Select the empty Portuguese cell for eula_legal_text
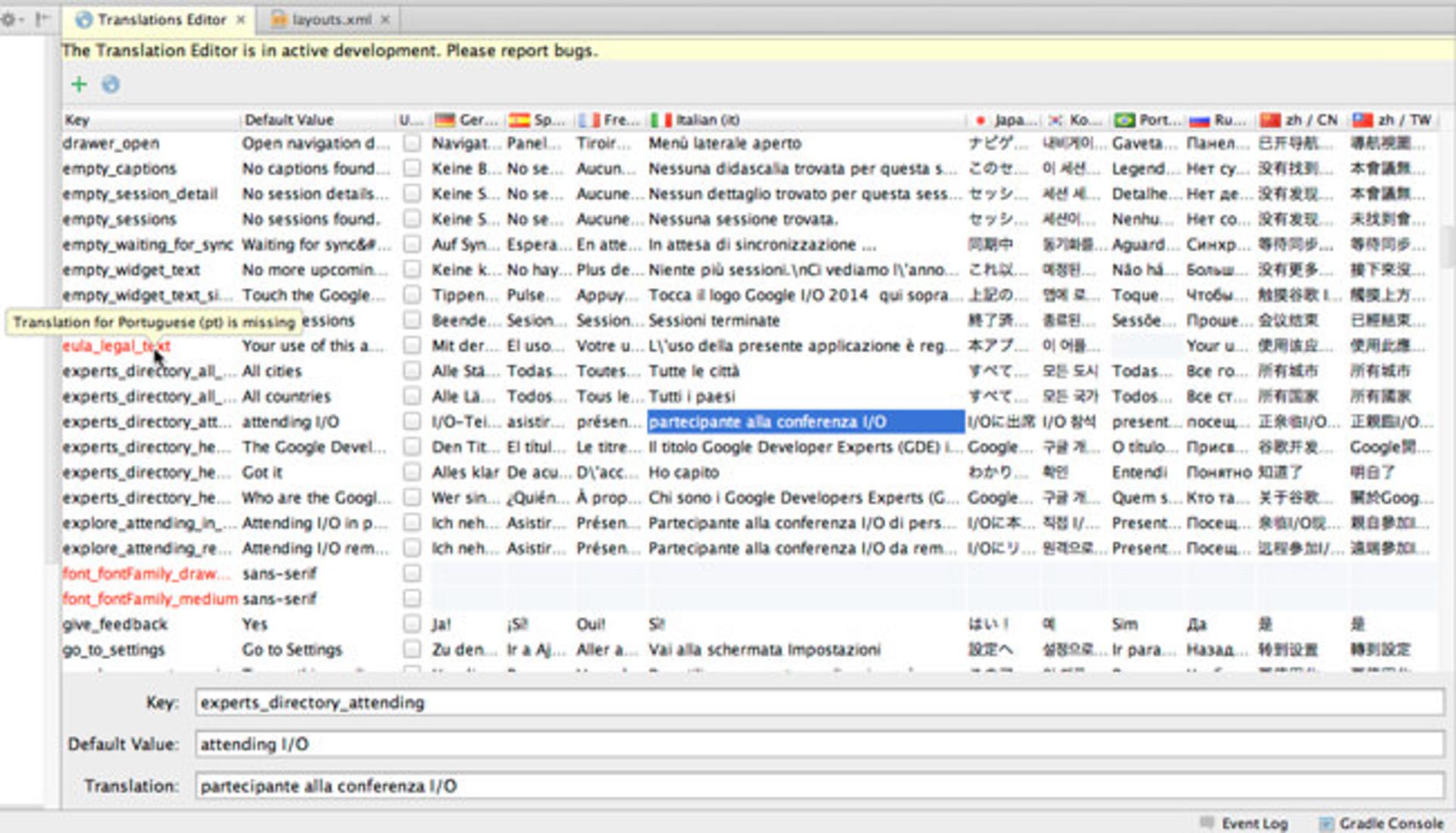The image size is (1456, 833). (x=1147, y=346)
